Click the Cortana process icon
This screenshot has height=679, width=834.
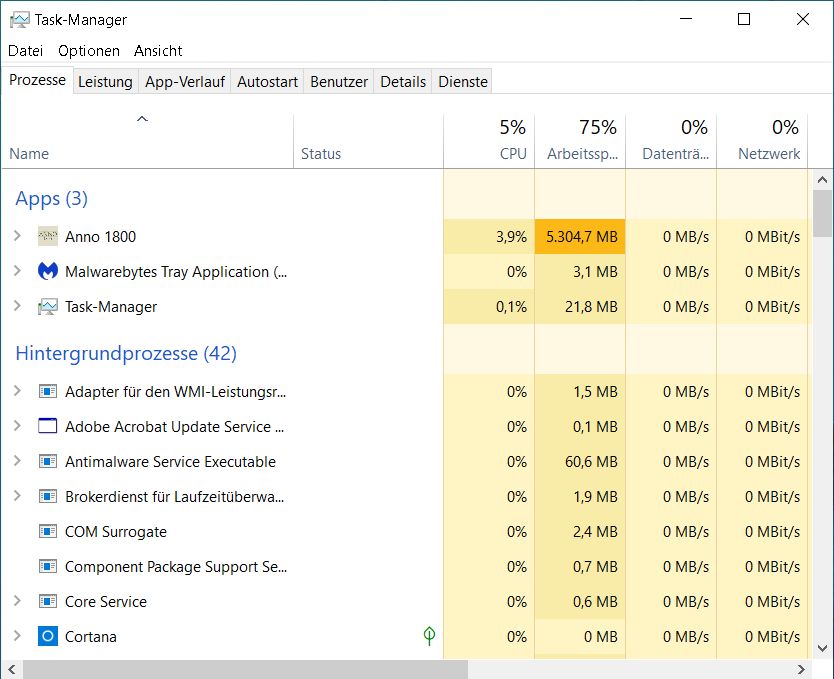48,637
